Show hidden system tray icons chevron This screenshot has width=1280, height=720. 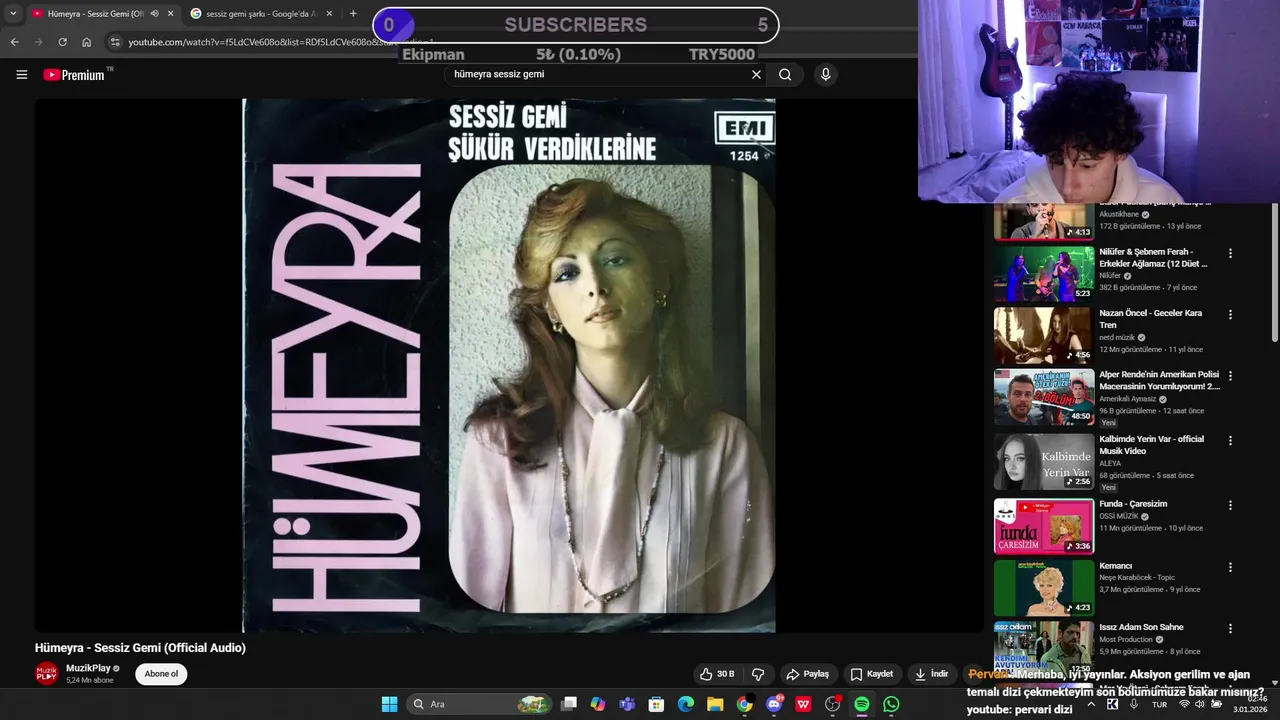point(1091,704)
